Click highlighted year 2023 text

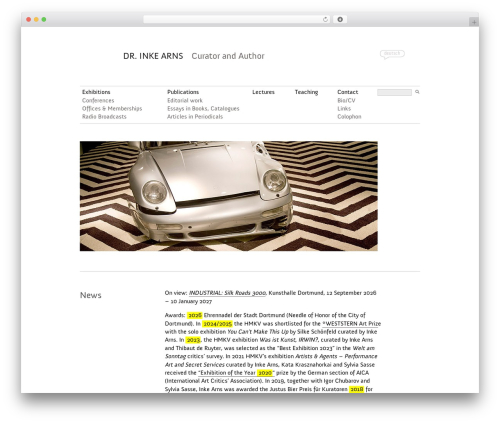193,340
